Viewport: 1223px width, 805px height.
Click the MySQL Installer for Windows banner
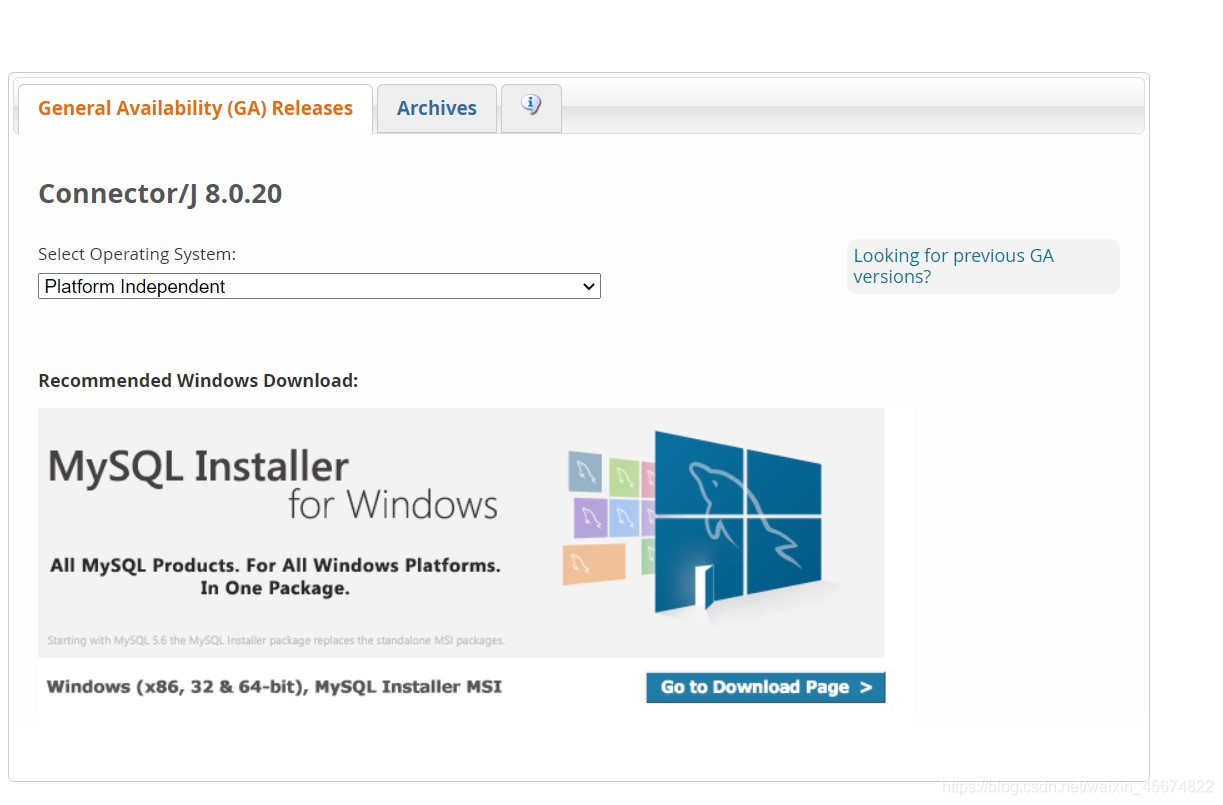click(x=461, y=532)
